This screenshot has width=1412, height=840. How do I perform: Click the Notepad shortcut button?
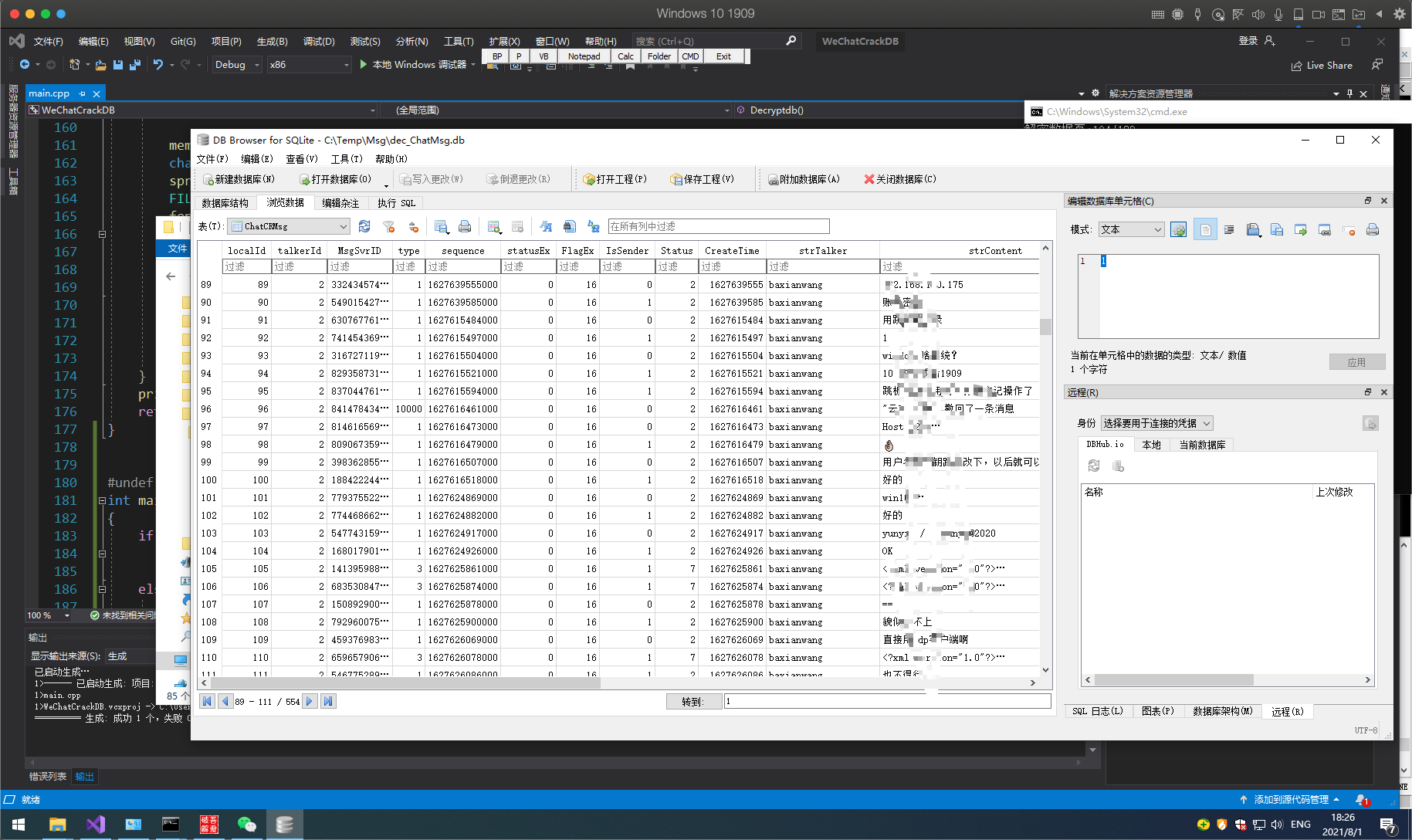tap(584, 56)
